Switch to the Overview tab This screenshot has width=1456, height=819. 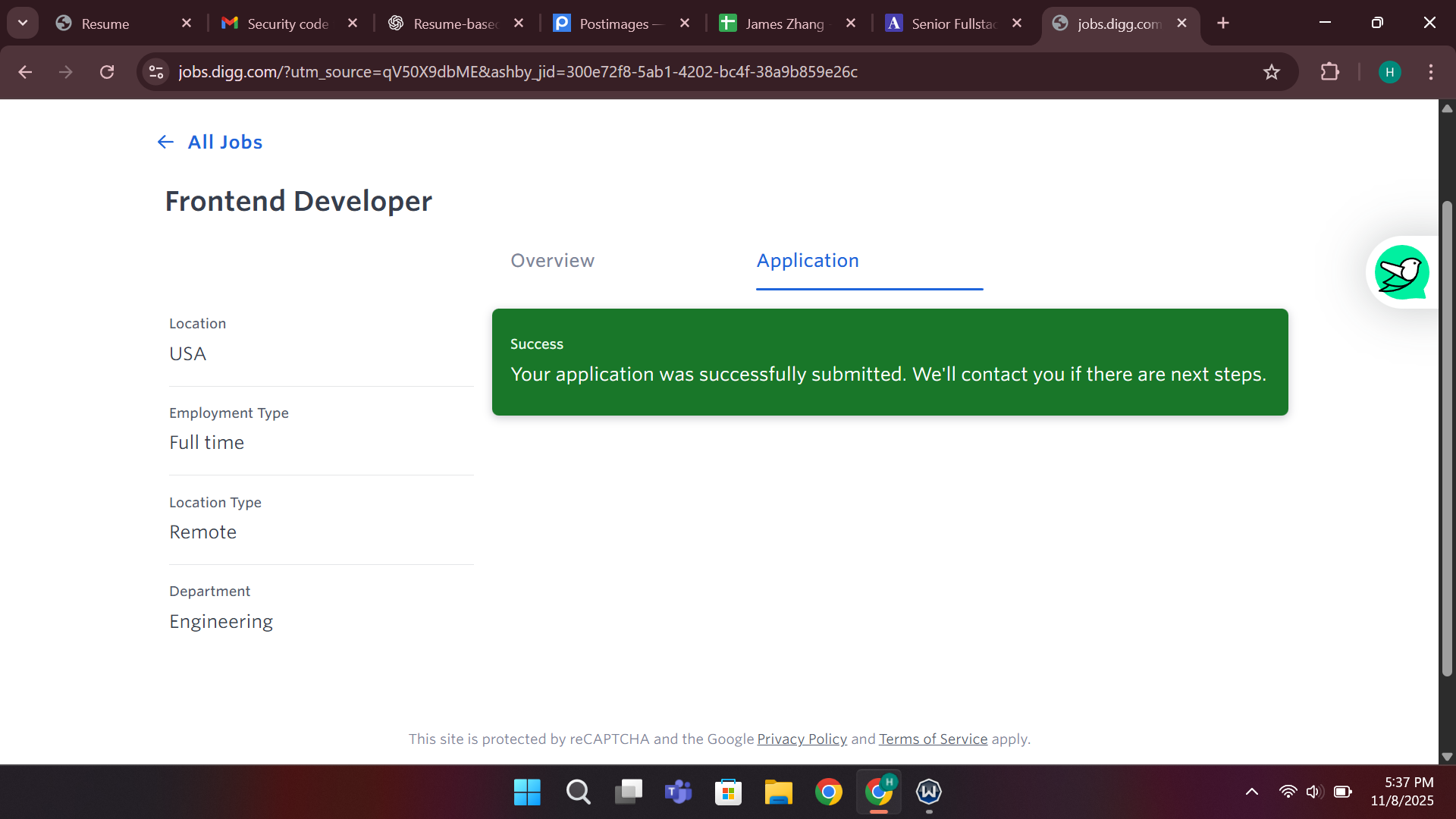pos(552,261)
